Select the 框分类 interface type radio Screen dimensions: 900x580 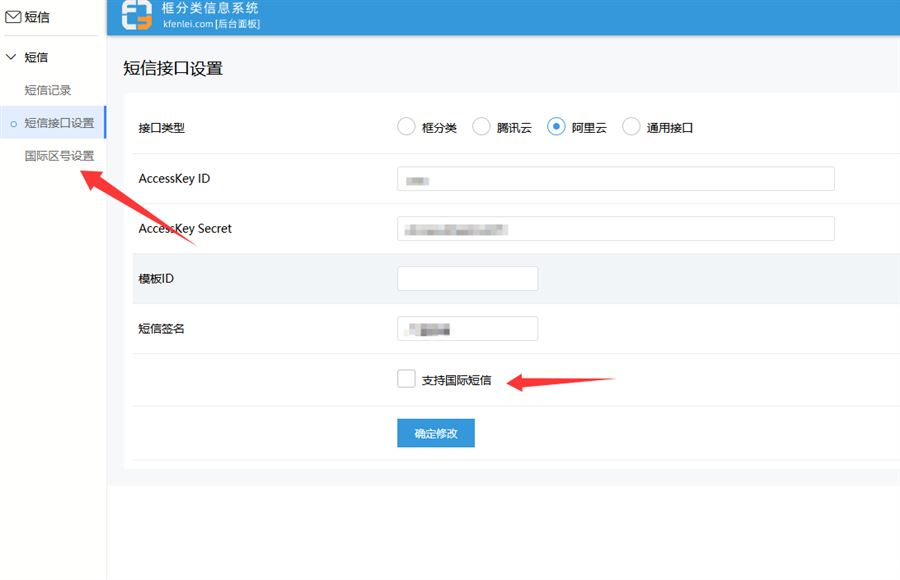[x=406, y=127]
